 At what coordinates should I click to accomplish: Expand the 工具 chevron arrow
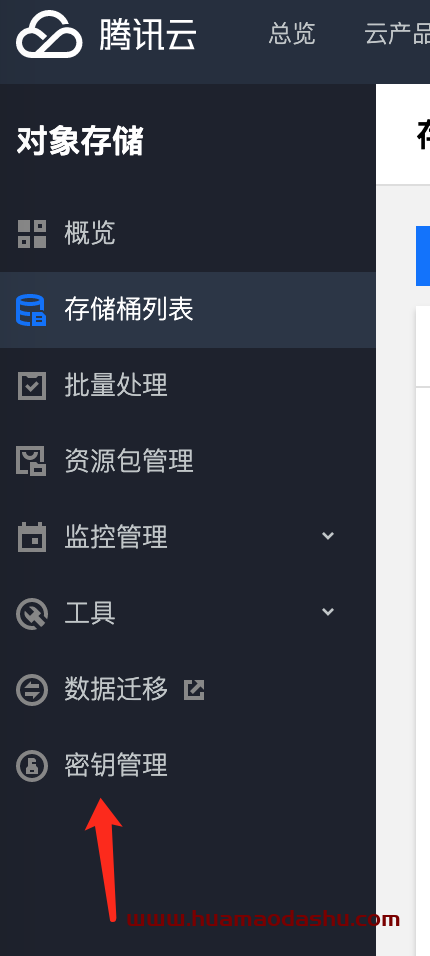pyautogui.click(x=328, y=612)
